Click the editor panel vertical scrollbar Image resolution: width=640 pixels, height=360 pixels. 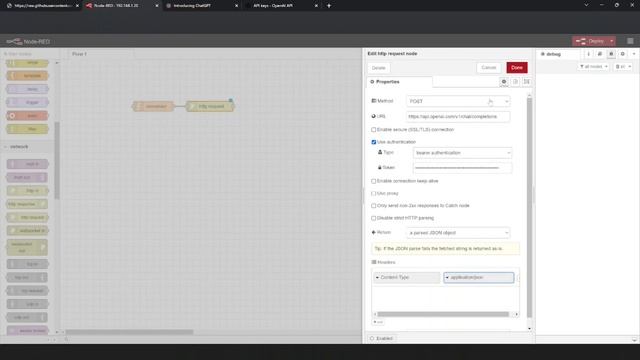[529, 207]
